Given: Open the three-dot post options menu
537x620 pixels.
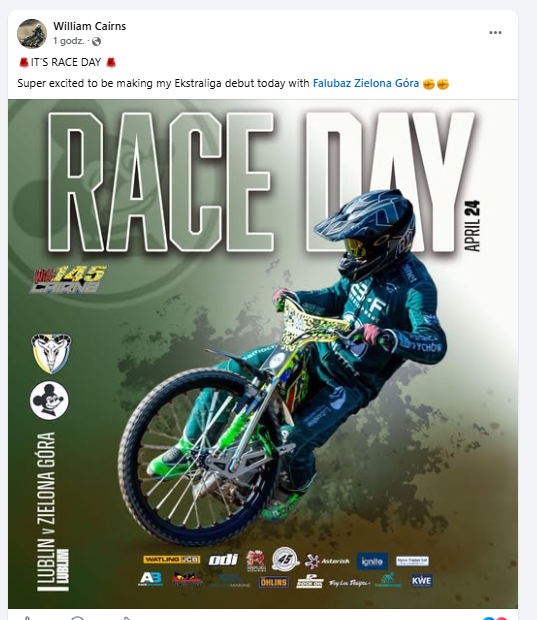Looking at the screenshot, I should (495, 33).
